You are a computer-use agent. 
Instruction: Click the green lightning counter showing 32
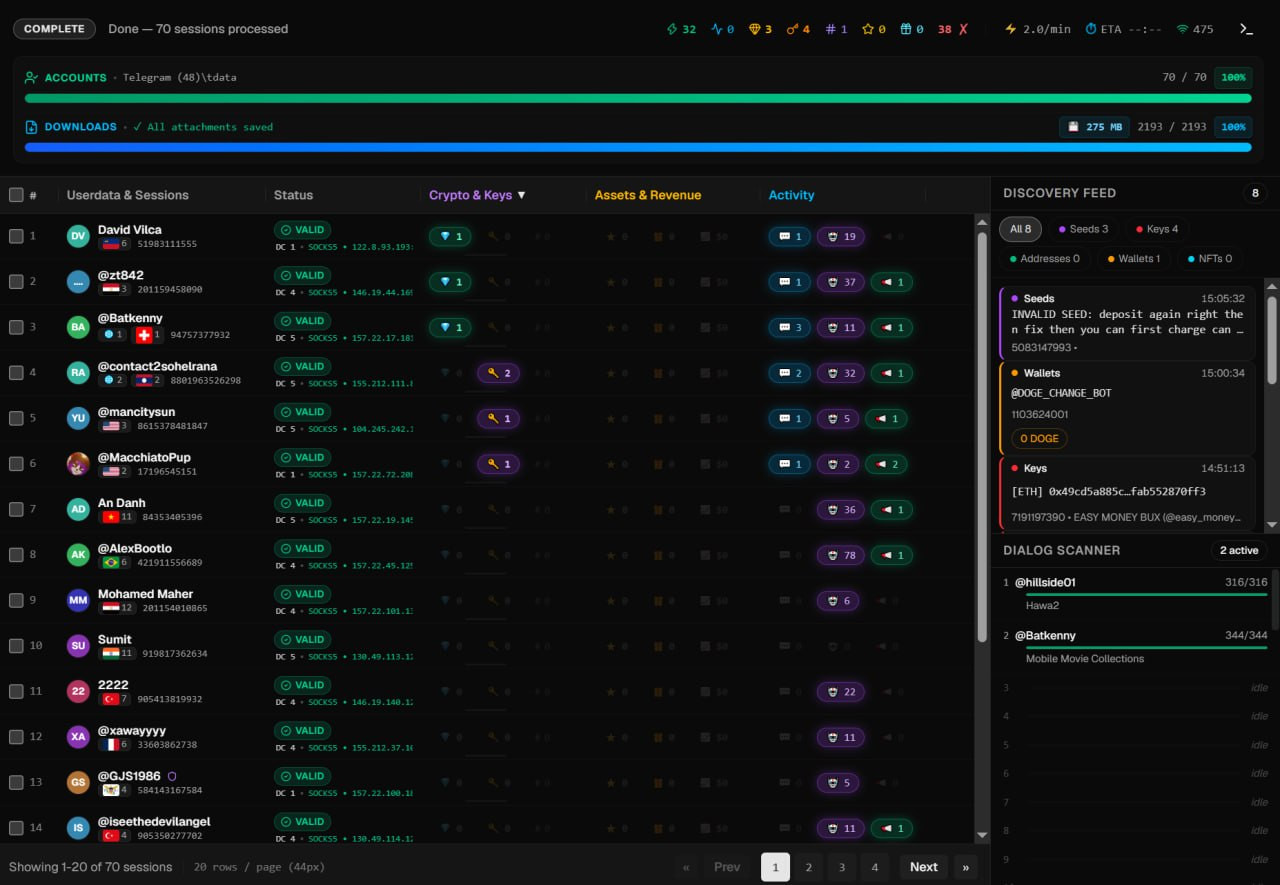tap(681, 29)
